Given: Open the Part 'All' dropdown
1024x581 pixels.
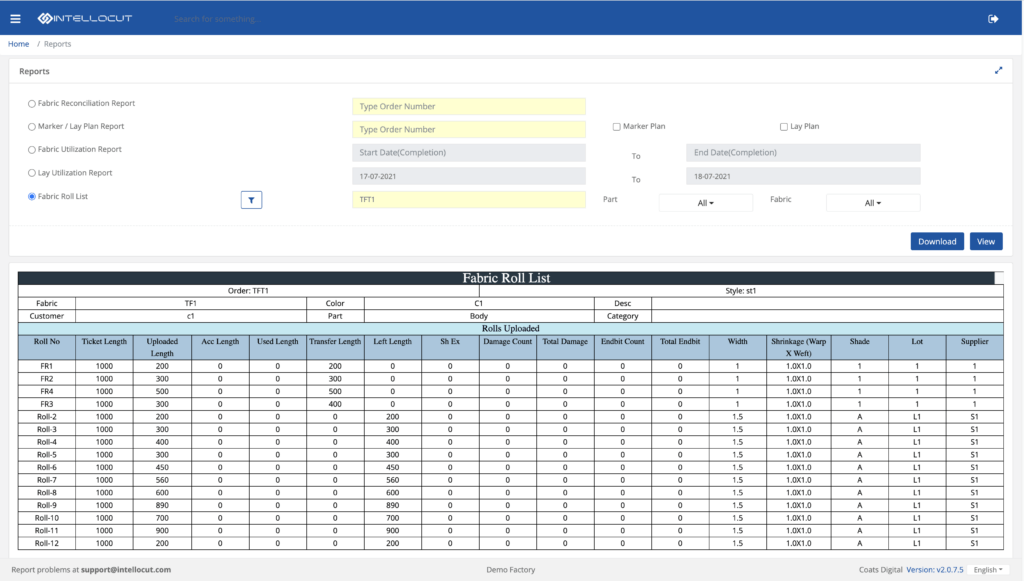Looking at the screenshot, I should 705,202.
